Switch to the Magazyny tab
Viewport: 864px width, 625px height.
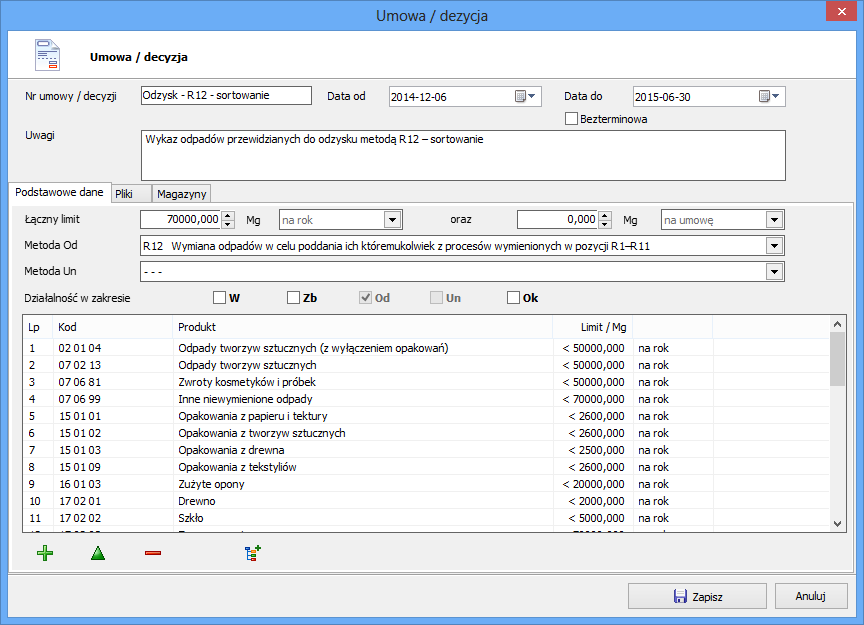pyautogui.click(x=181, y=194)
